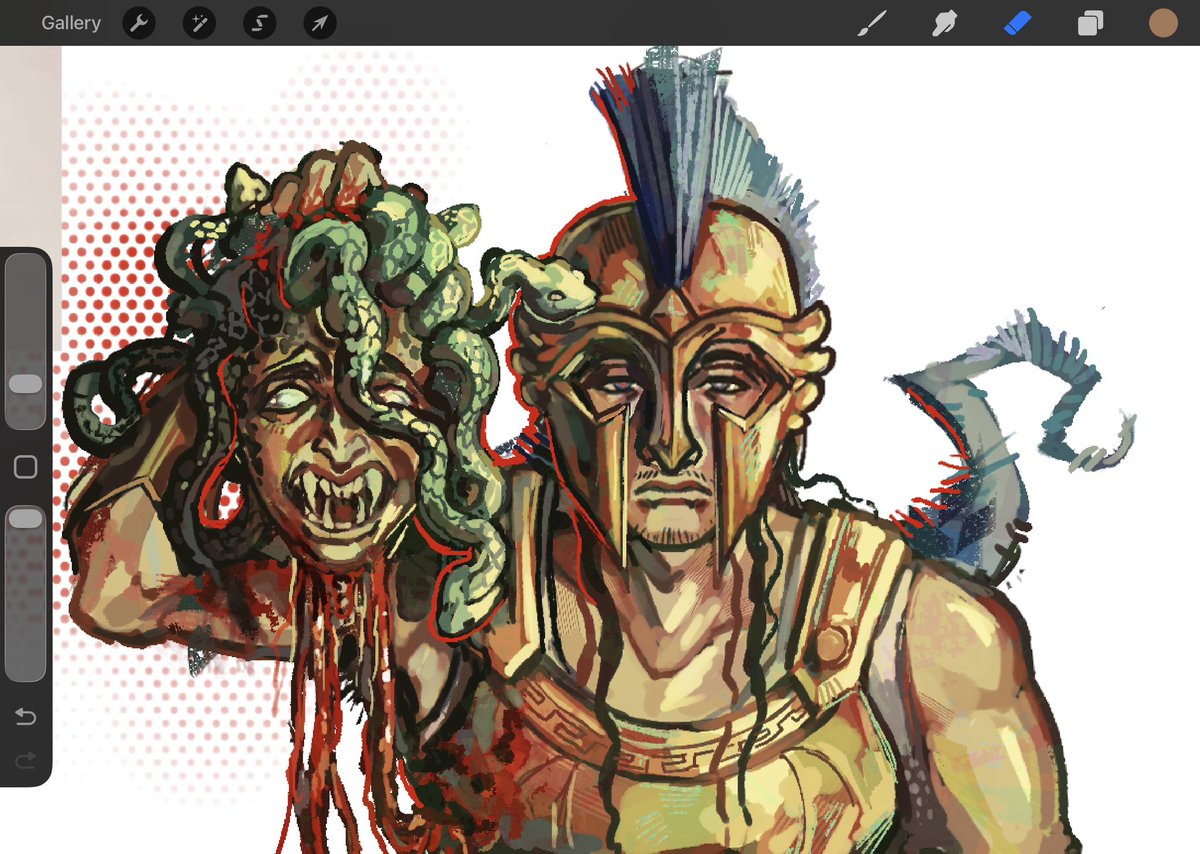Activate the Transform arrow tool

[x=319, y=23]
